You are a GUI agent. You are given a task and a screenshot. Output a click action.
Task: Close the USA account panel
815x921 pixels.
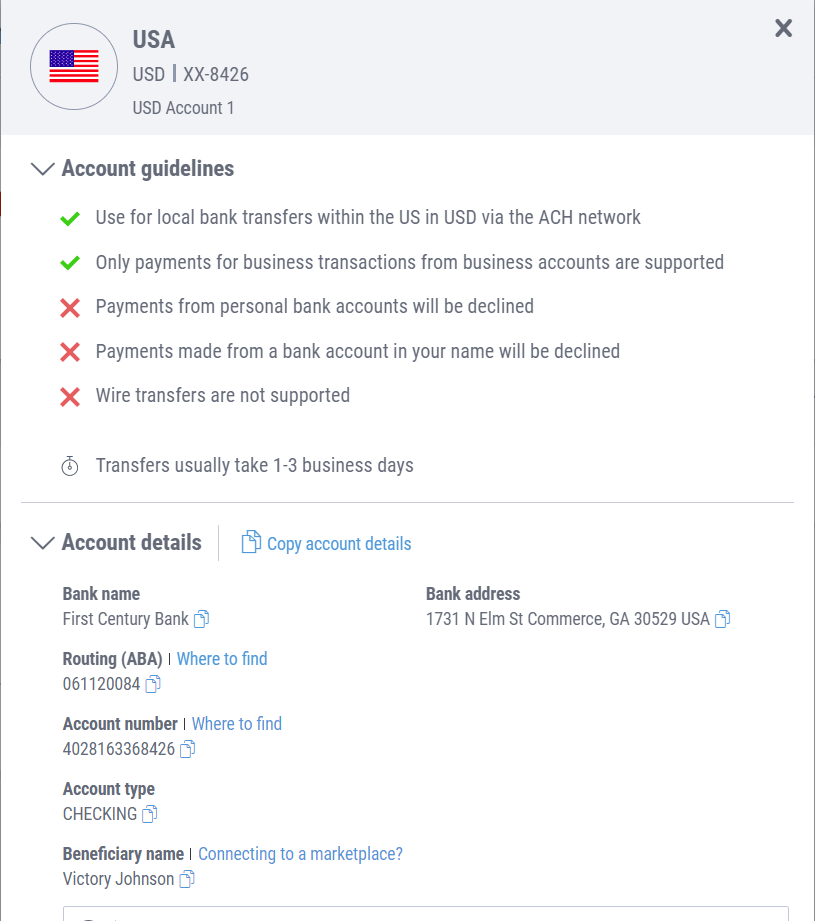[x=783, y=28]
